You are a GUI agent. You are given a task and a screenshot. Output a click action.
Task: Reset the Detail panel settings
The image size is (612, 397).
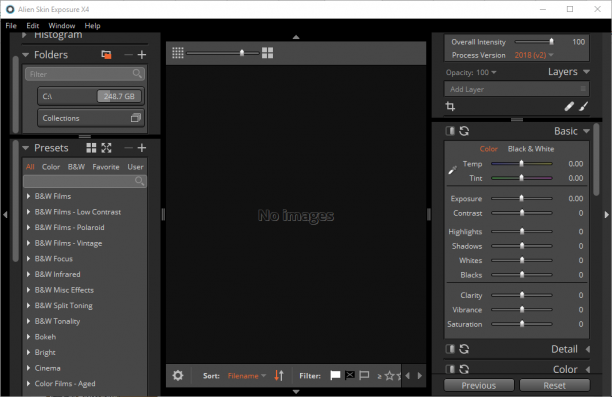coord(464,349)
